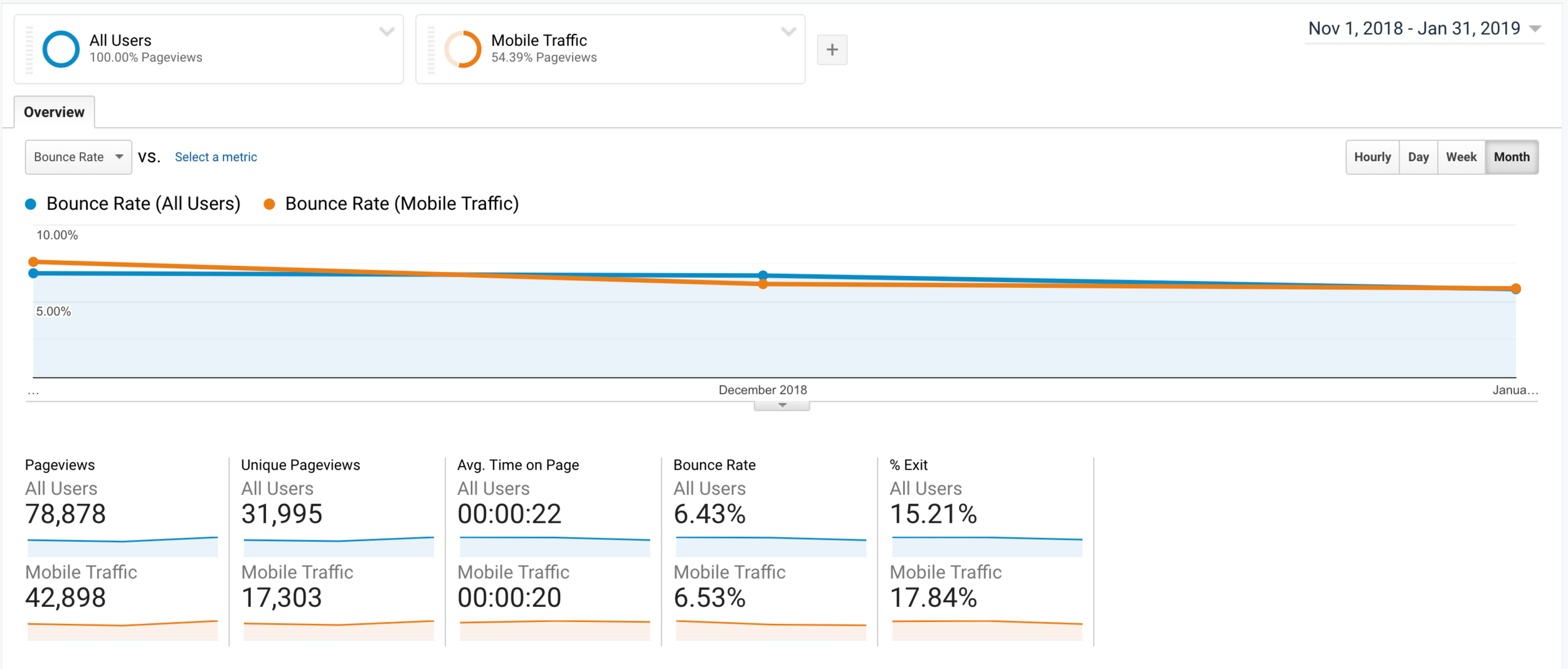
Task: Select Day chart granularity
Action: pos(1418,157)
